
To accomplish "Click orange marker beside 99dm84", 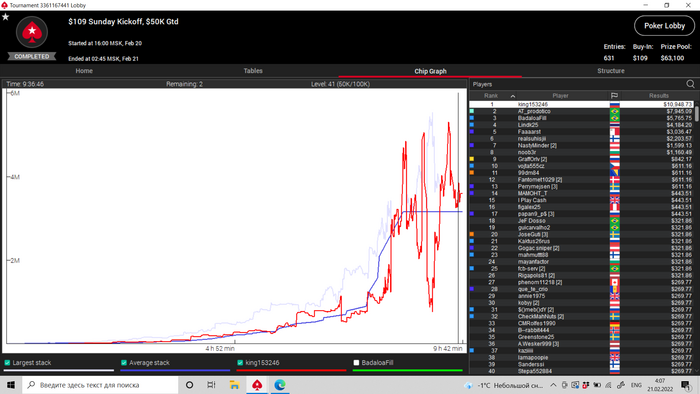I will point(472,173).
